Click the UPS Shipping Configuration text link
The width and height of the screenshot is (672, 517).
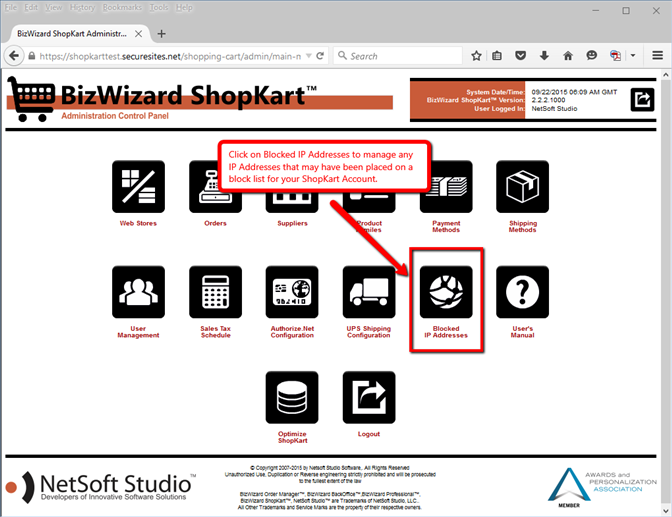(x=369, y=332)
